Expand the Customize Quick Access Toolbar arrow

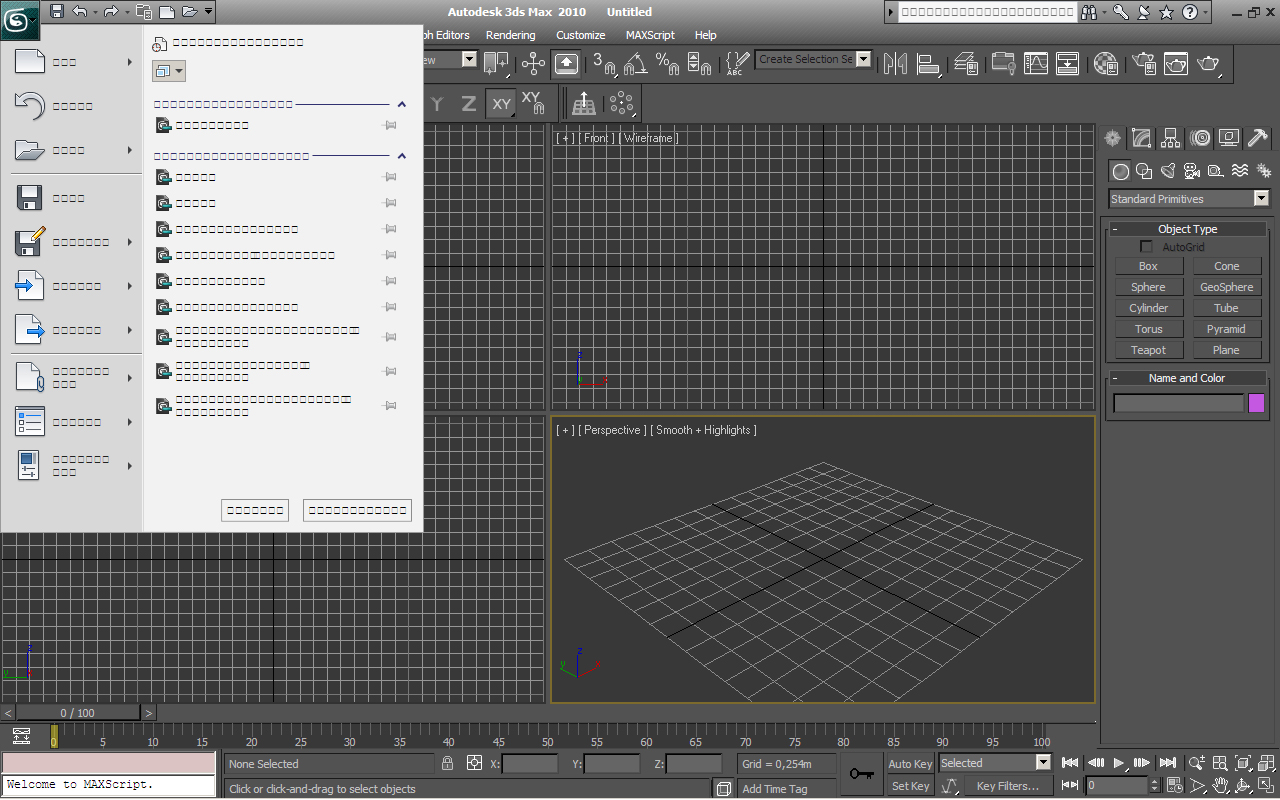[x=208, y=12]
